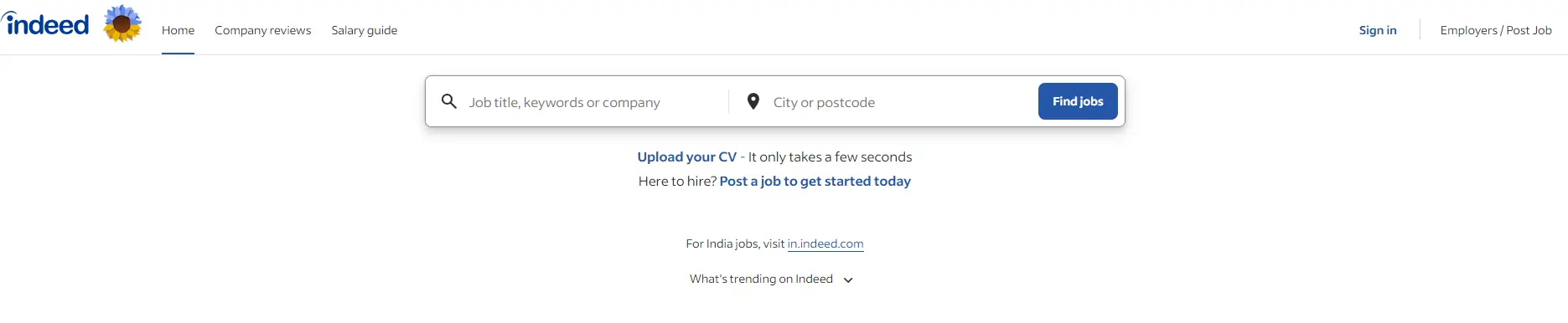Go to Company reviews

pyautogui.click(x=262, y=30)
